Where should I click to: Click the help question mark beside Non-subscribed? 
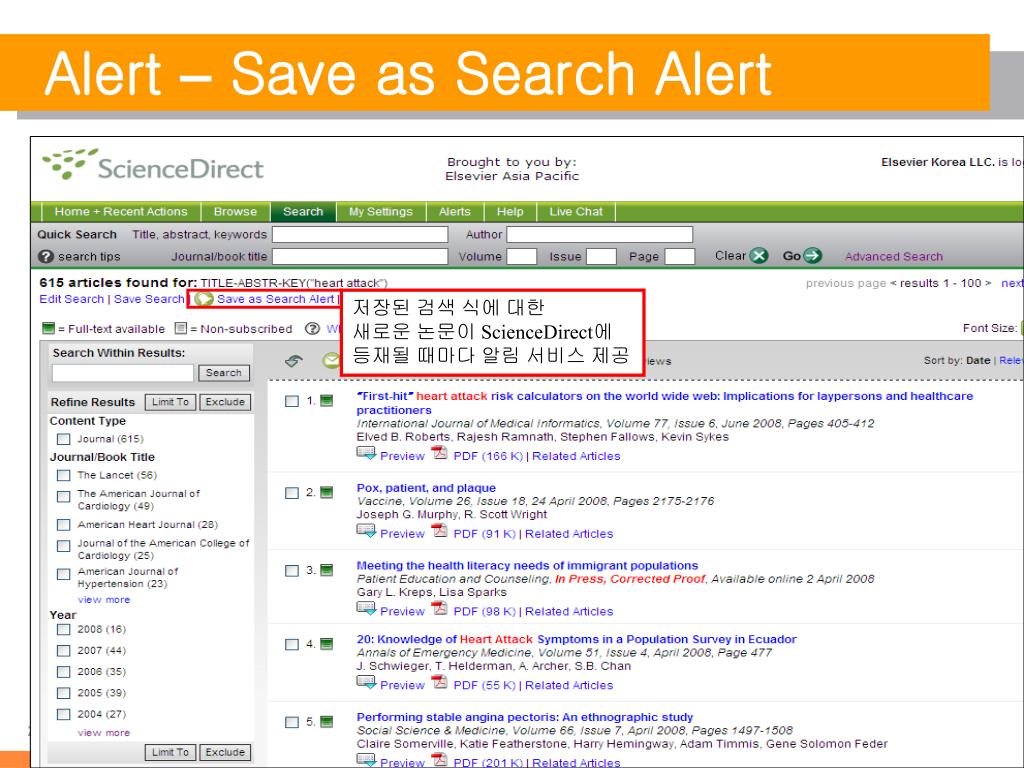(313, 328)
